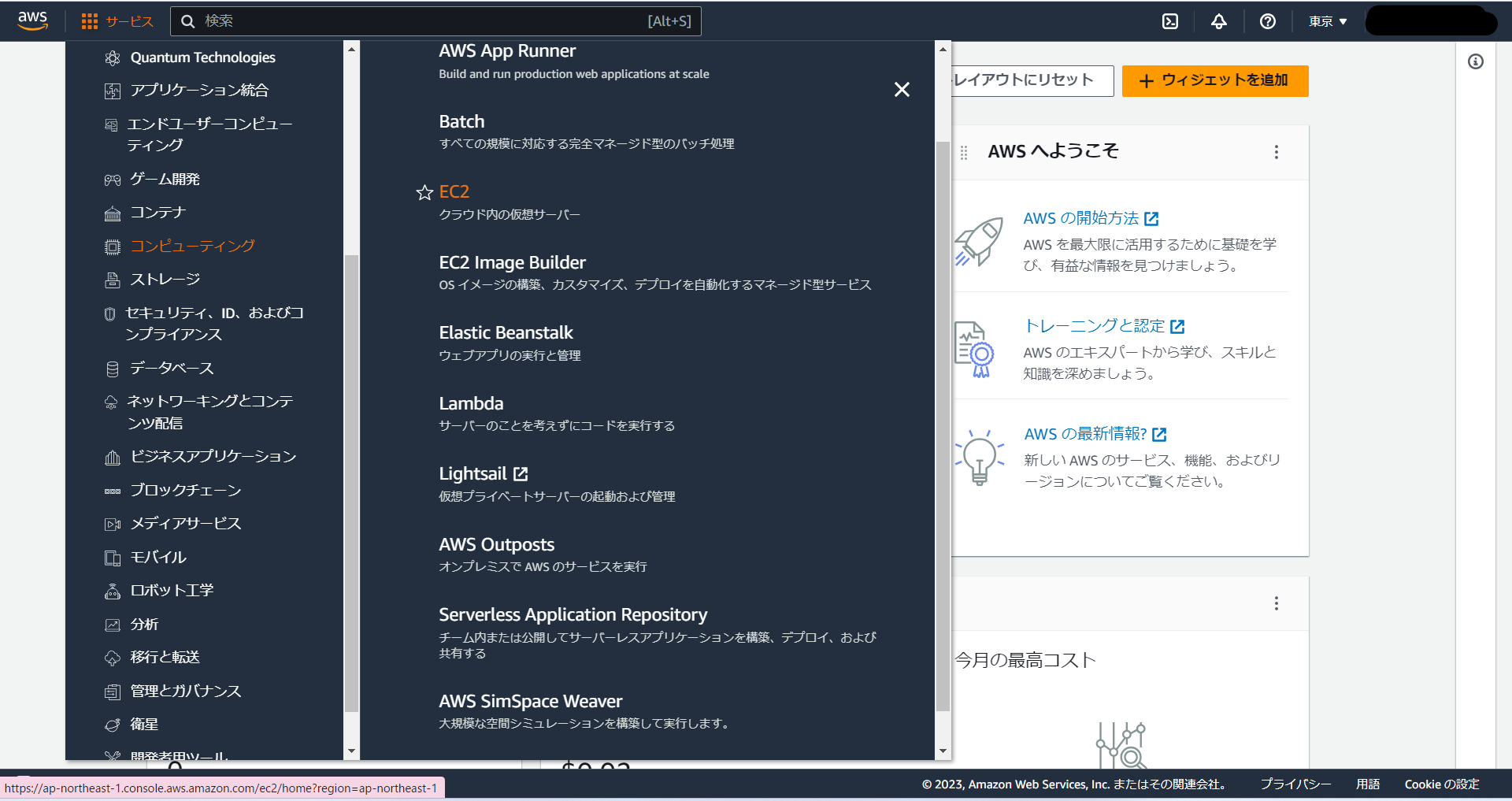Click the Quantum Technologies atom icon

[113, 57]
